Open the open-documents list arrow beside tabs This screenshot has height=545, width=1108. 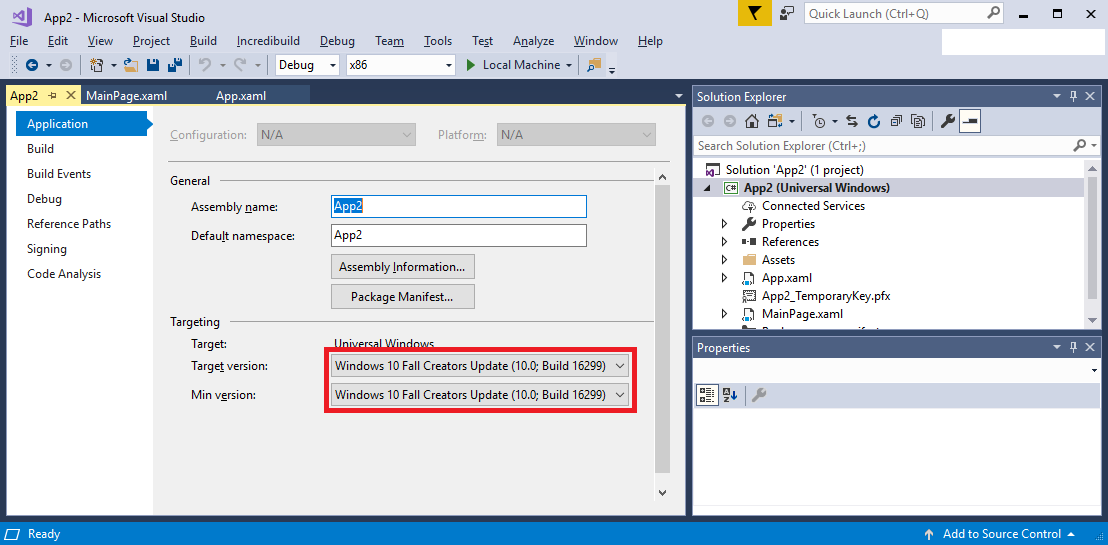[x=678, y=95]
